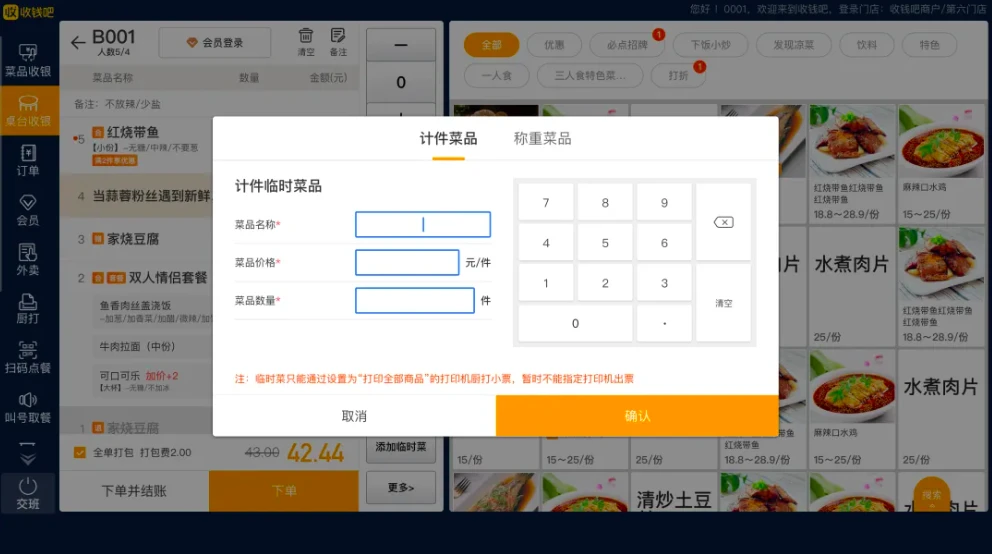This screenshot has width=992, height=554.
Task: Tap the decimal point key
Action: pyautogui.click(x=664, y=324)
